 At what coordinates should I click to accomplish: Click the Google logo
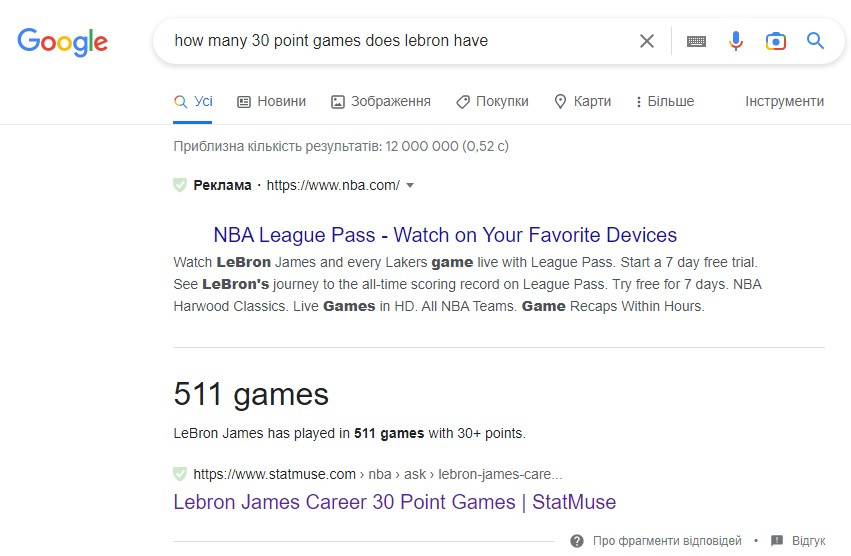tap(62, 42)
